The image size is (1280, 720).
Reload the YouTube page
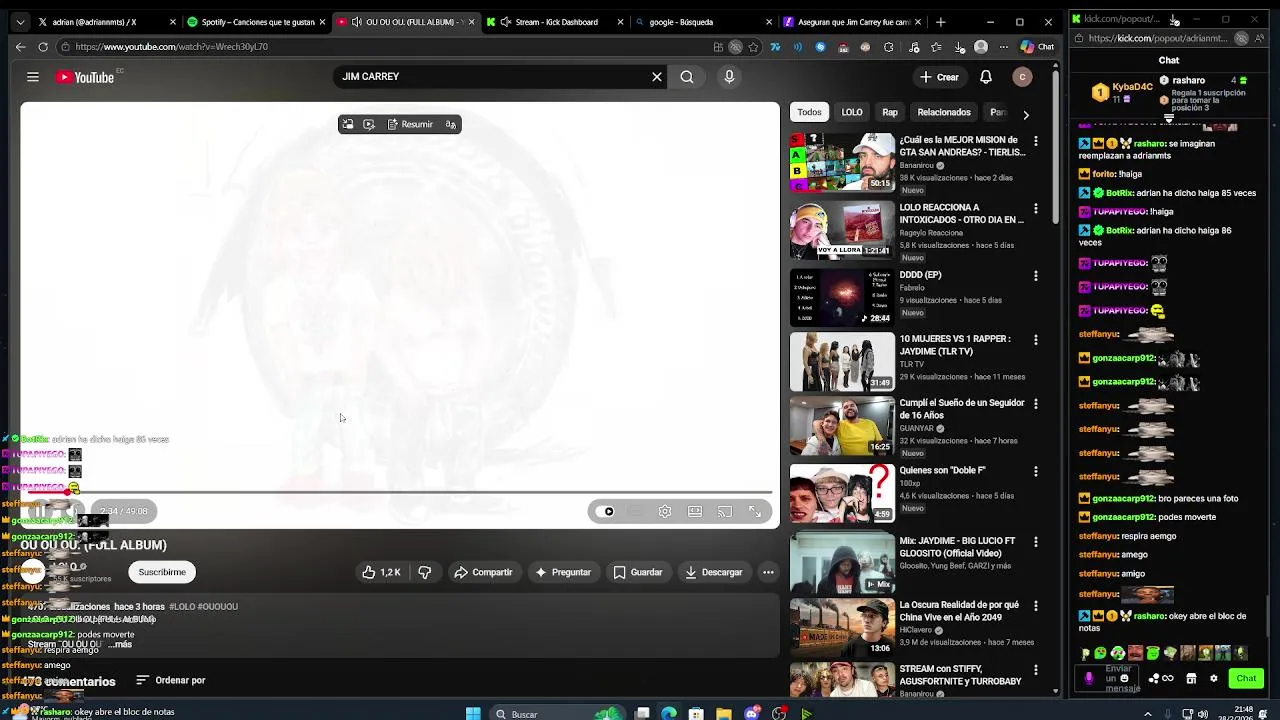(43, 46)
